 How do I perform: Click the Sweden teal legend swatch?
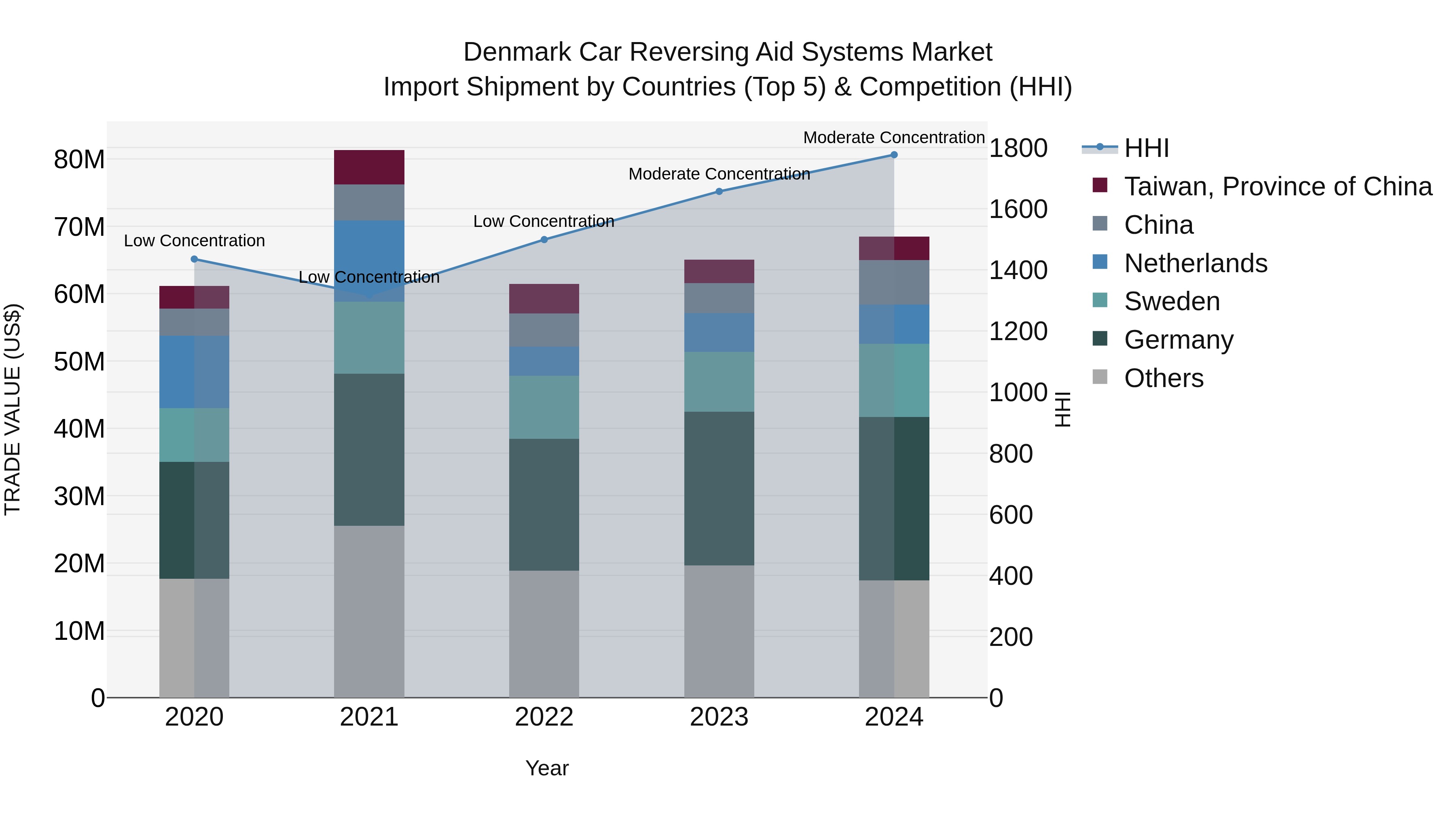pyautogui.click(x=1100, y=300)
